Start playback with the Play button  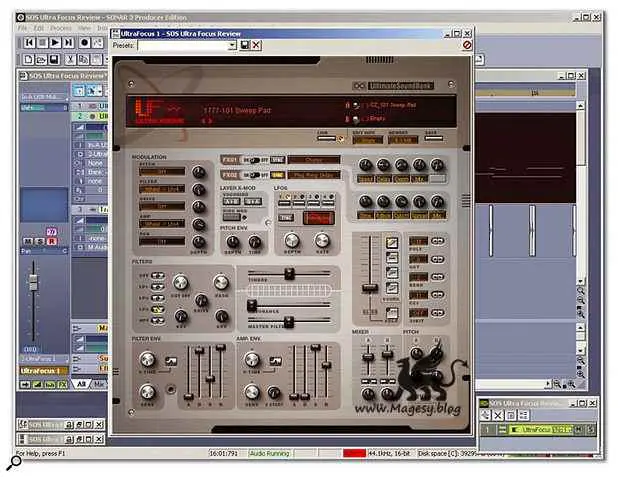[x=55, y=42]
